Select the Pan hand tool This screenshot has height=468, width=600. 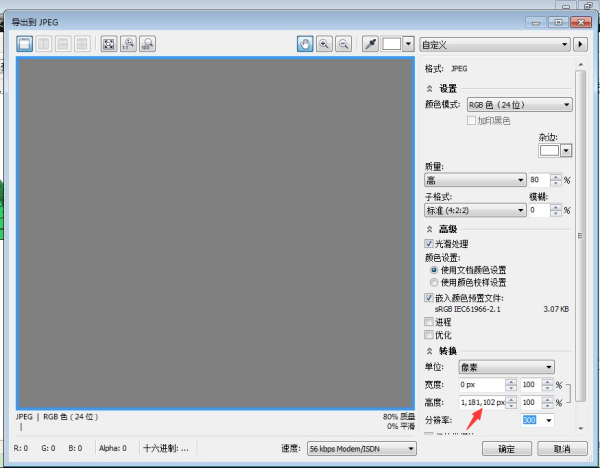[305, 44]
